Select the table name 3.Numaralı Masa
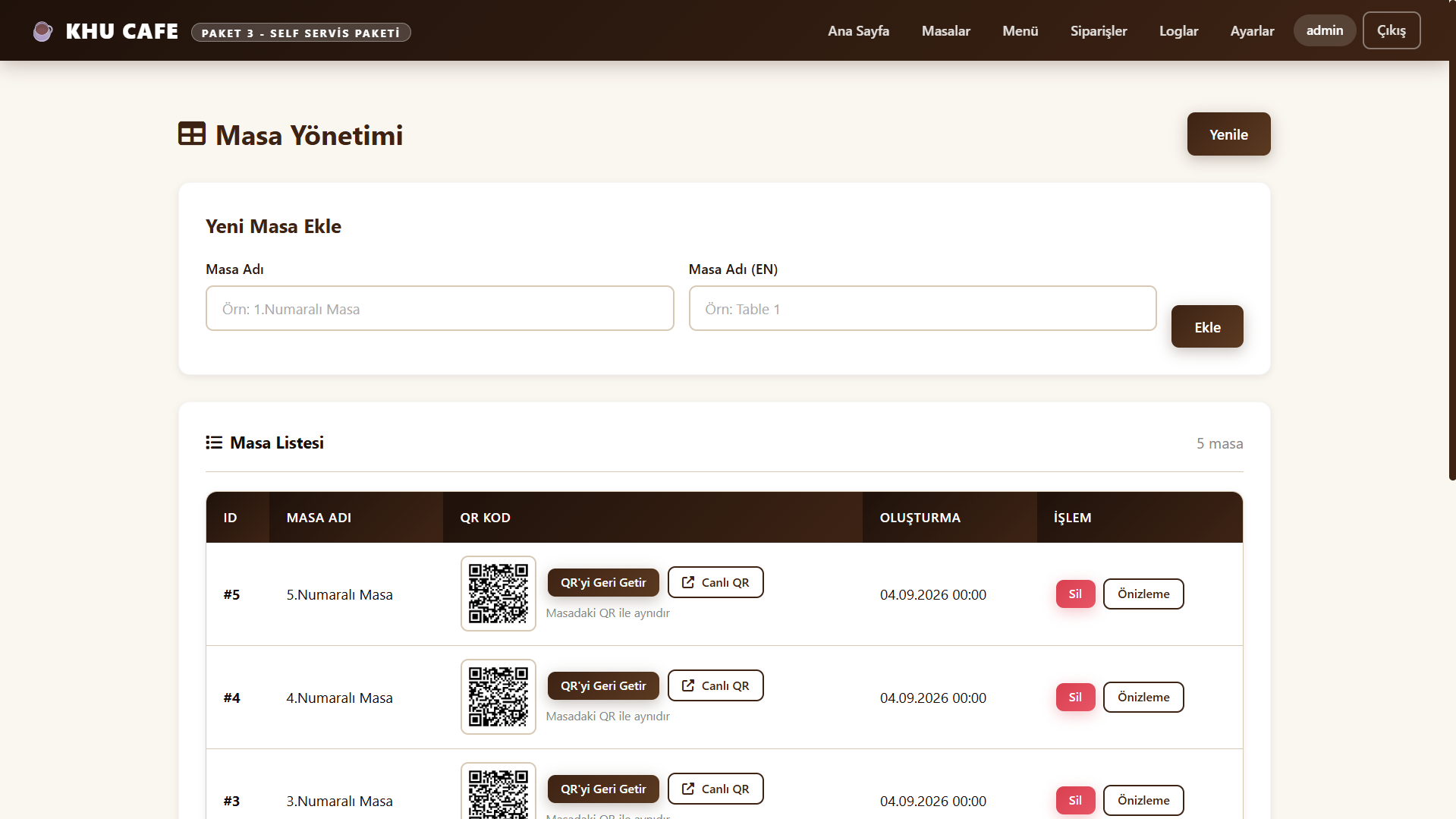1456x819 pixels. pos(339,801)
